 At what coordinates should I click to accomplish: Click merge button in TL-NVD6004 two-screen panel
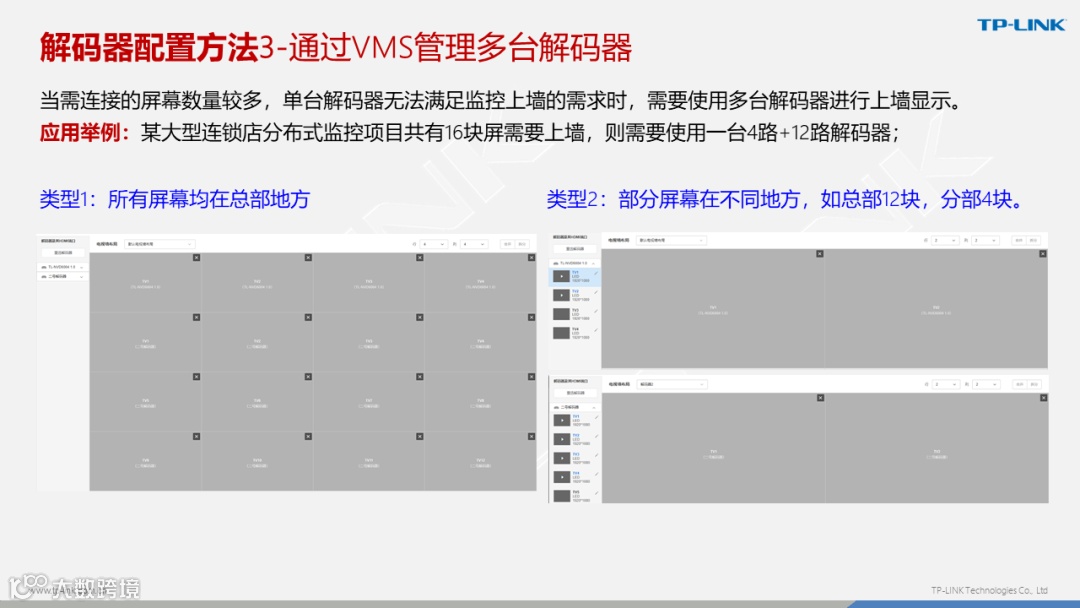(x=1019, y=240)
